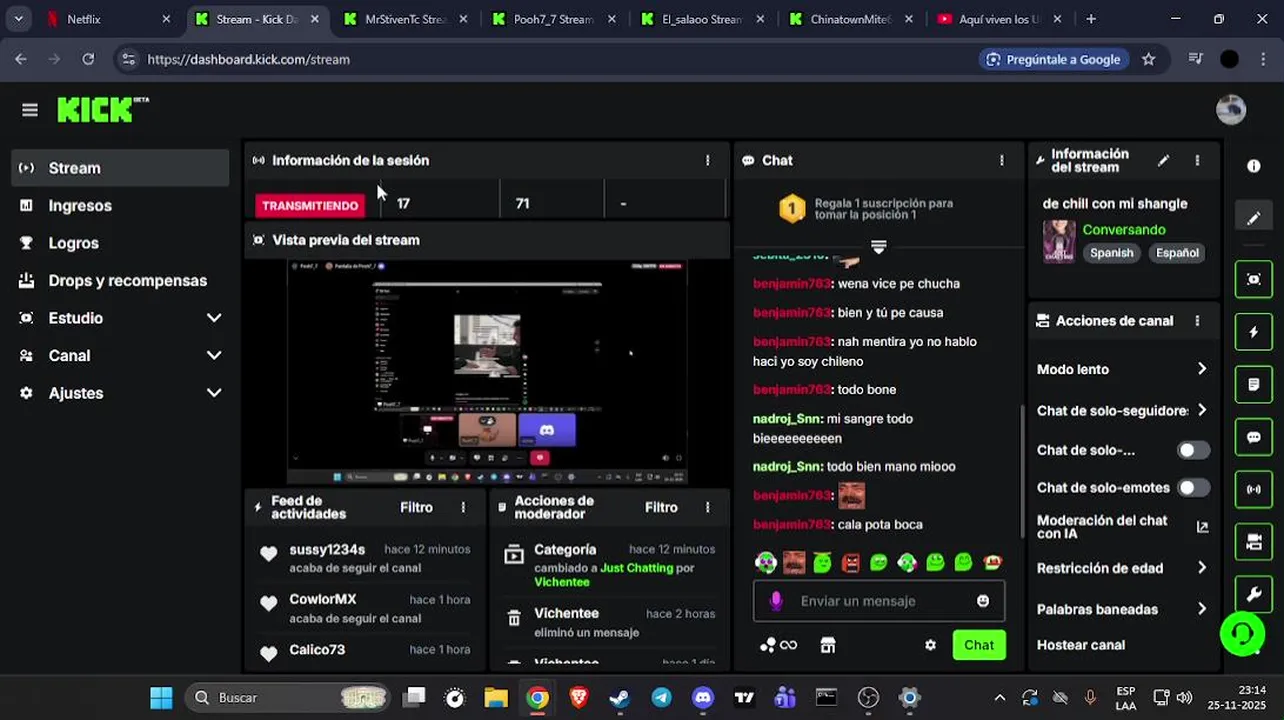Switch to the Pooh7_7 stream tab
This screenshot has width=1284, height=720.
(x=552, y=19)
